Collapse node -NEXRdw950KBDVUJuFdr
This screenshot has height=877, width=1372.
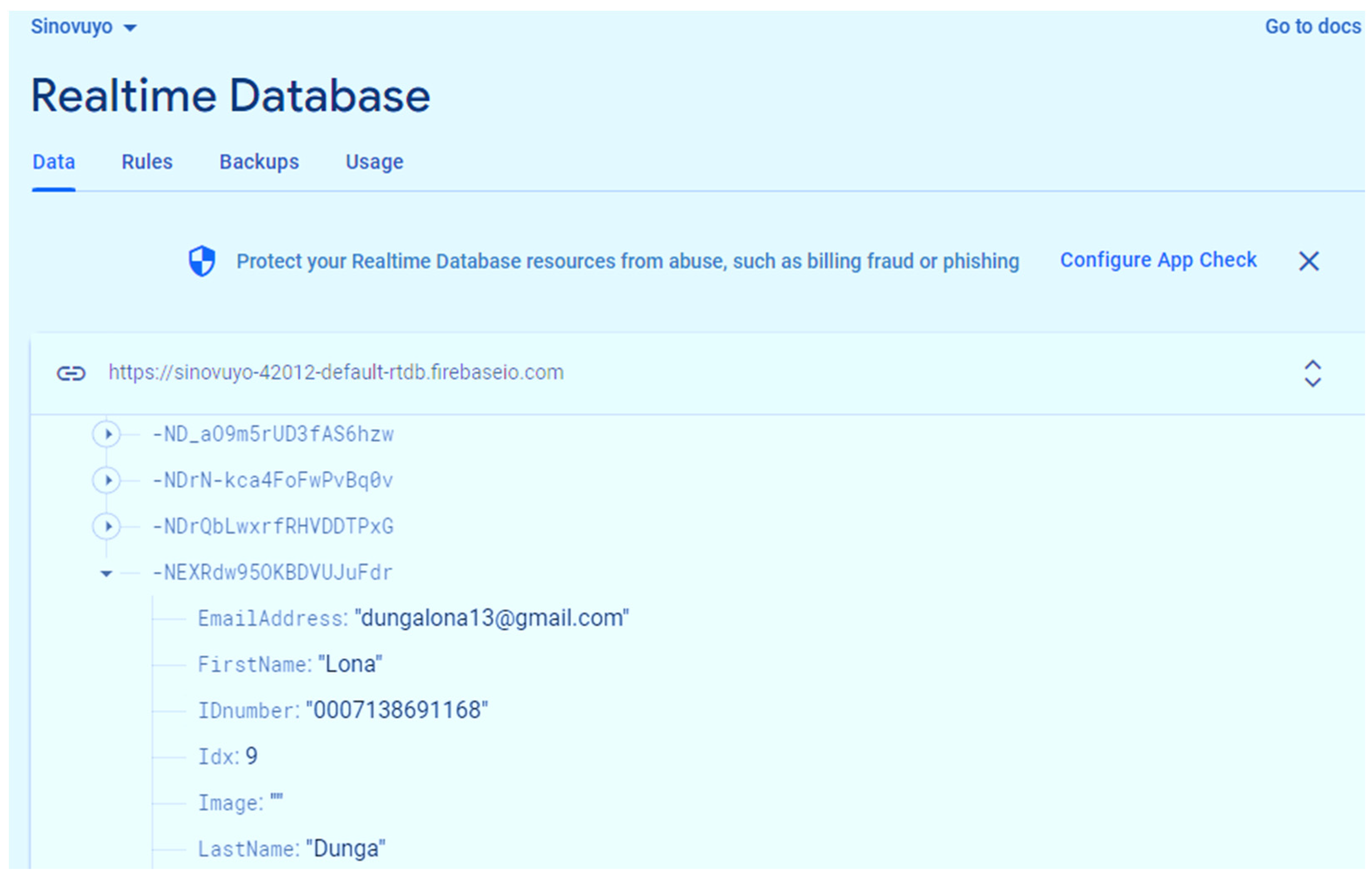click(x=106, y=573)
